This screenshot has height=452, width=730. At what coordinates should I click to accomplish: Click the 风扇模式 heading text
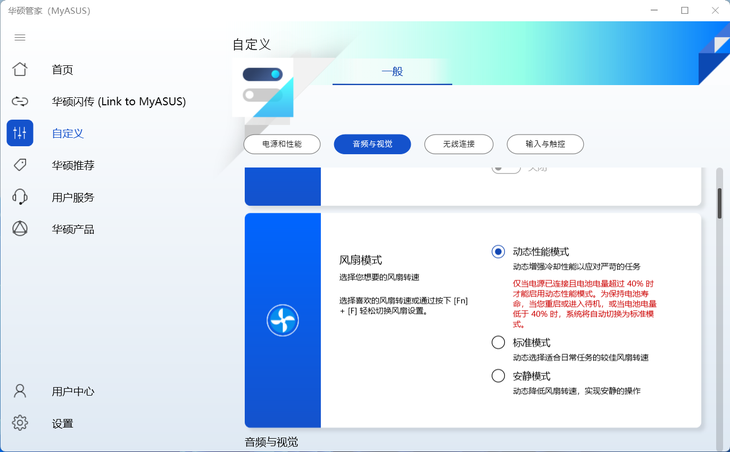tap(360, 260)
